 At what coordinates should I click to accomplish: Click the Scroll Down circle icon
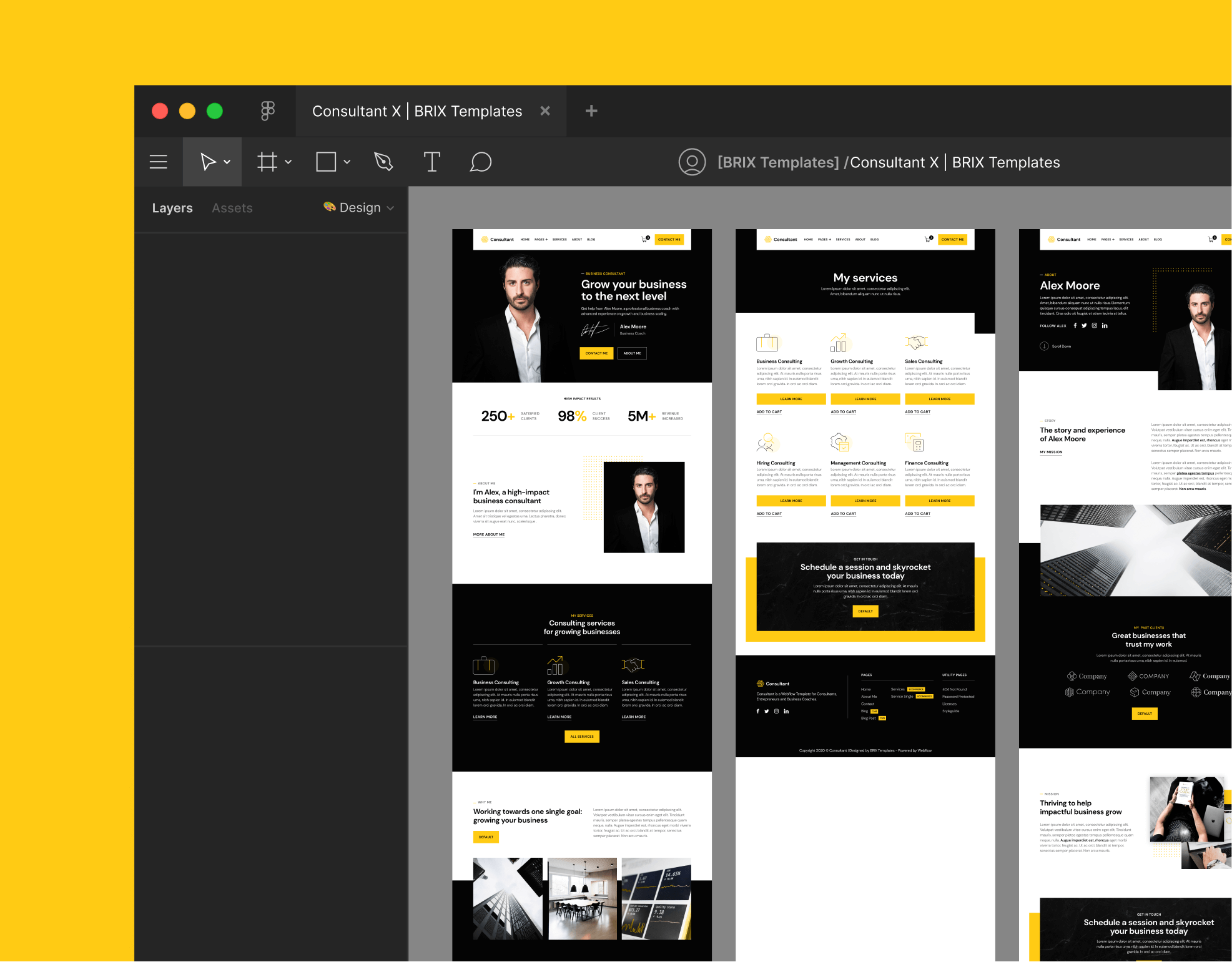[x=1044, y=346]
